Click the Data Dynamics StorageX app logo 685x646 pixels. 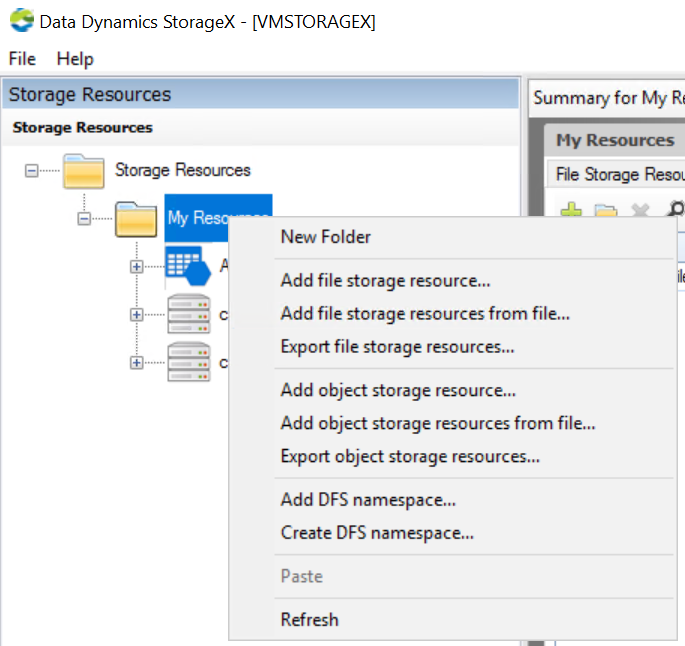[x=22, y=21]
